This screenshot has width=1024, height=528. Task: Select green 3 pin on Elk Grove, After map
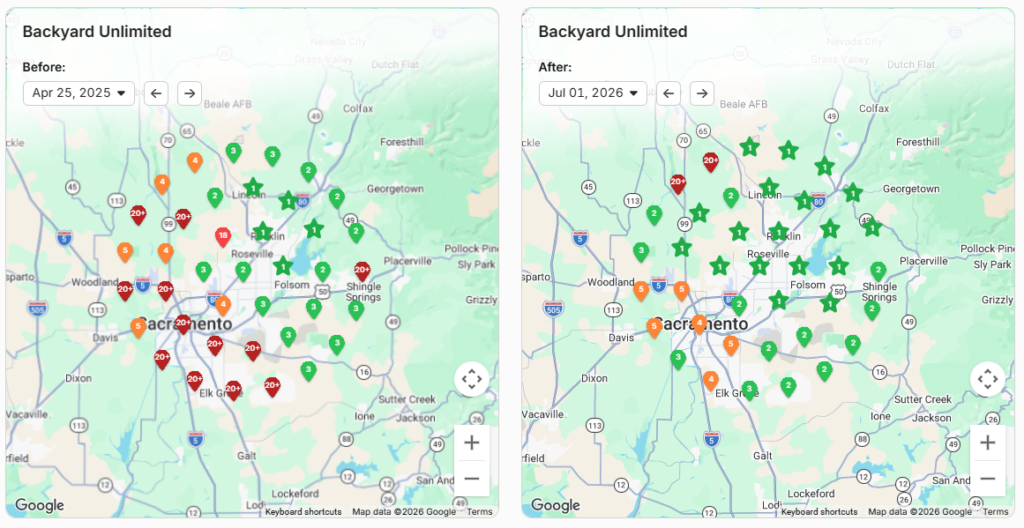pos(750,390)
